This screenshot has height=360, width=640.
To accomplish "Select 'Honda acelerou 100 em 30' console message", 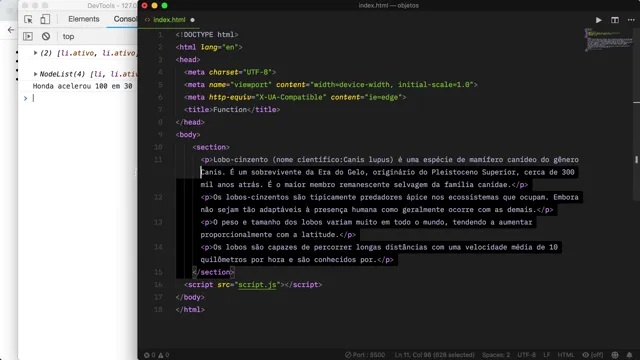I will 82,86.
